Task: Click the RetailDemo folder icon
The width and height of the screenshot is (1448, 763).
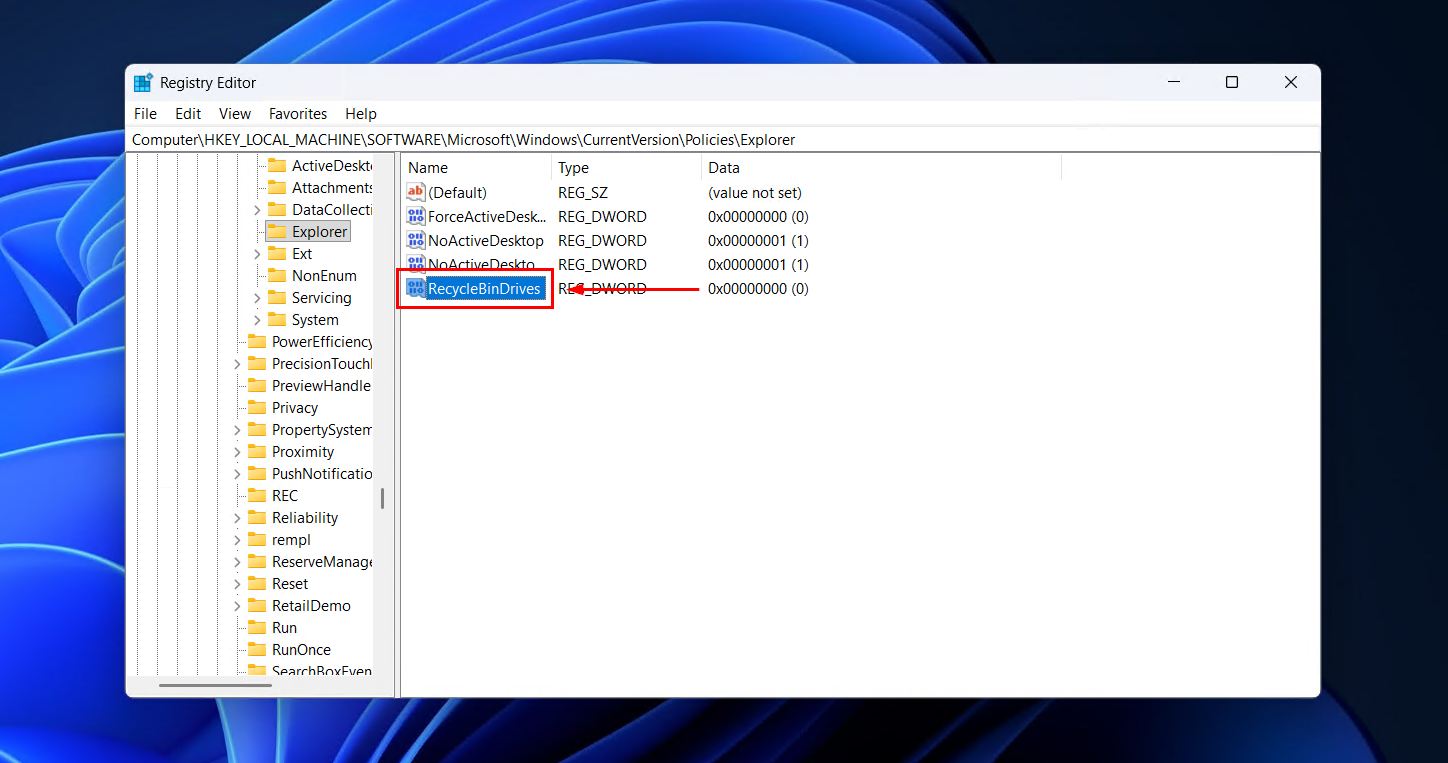Action: (x=257, y=605)
